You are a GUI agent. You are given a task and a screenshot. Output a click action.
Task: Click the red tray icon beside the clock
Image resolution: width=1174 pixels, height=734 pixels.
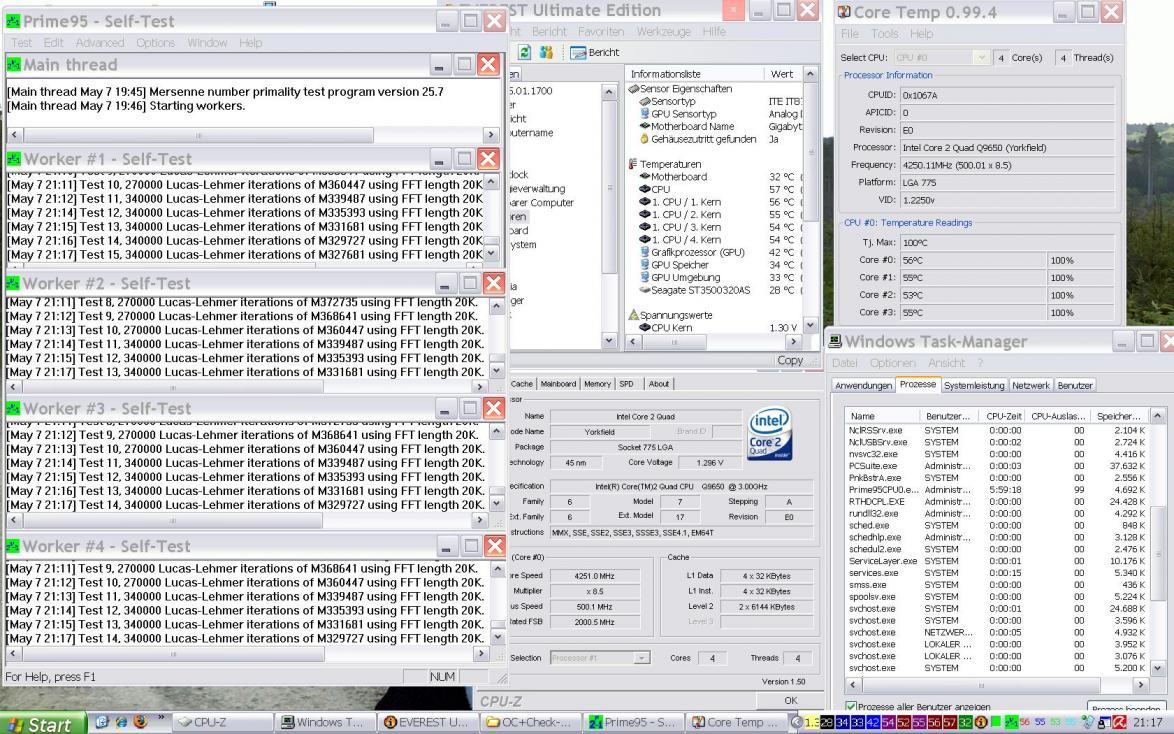coord(1119,722)
